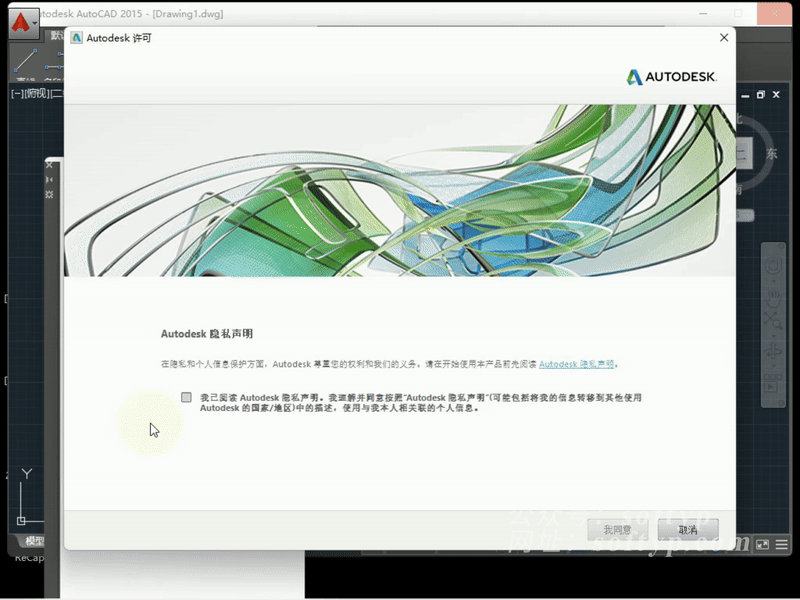This screenshot has width=800, height=600.
Task: Toggle Clean Screen icon in status bar
Action: point(762,545)
